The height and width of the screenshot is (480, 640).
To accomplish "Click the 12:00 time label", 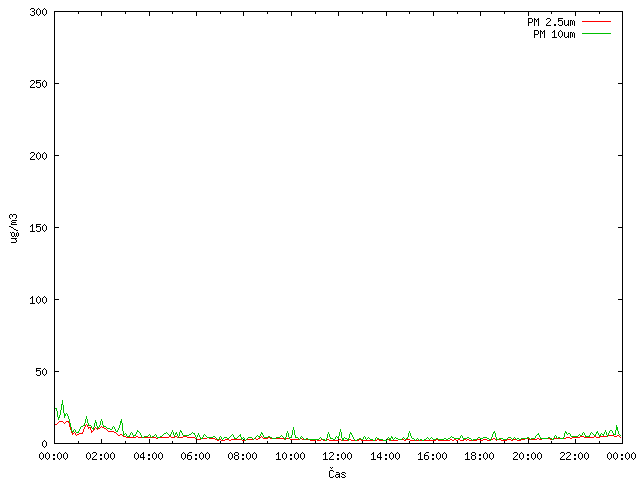I will [x=338, y=456].
